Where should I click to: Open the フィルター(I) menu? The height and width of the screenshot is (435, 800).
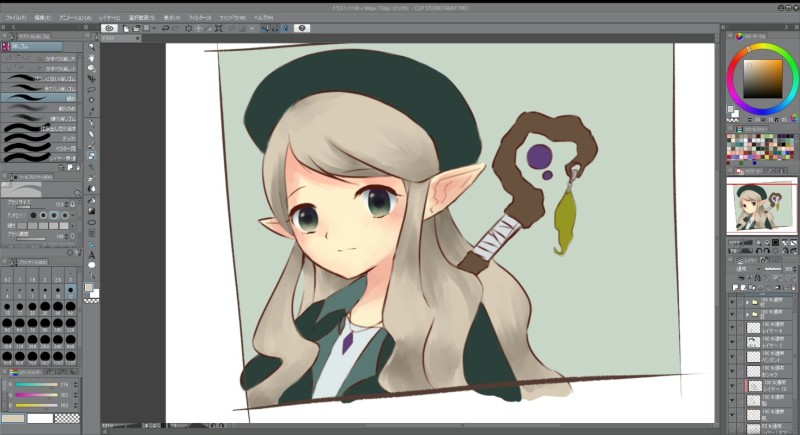(199, 18)
